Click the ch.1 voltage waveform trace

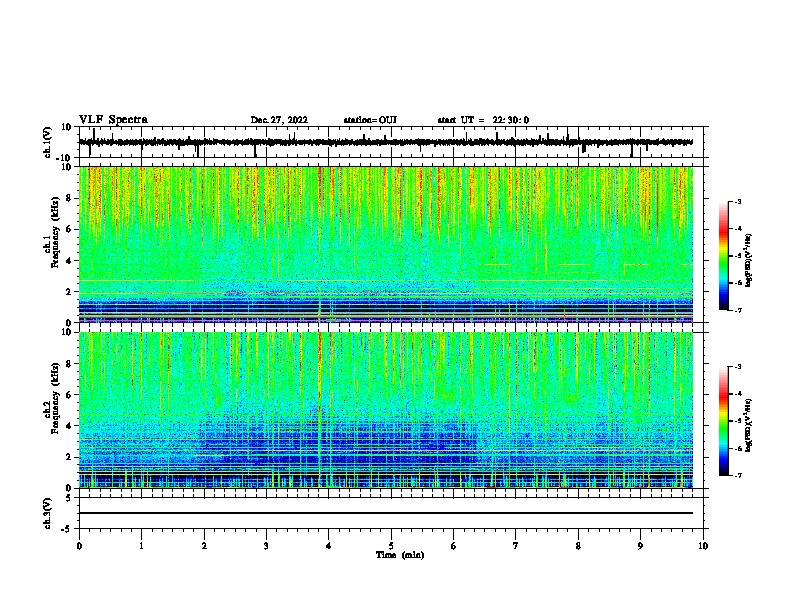click(x=385, y=142)
